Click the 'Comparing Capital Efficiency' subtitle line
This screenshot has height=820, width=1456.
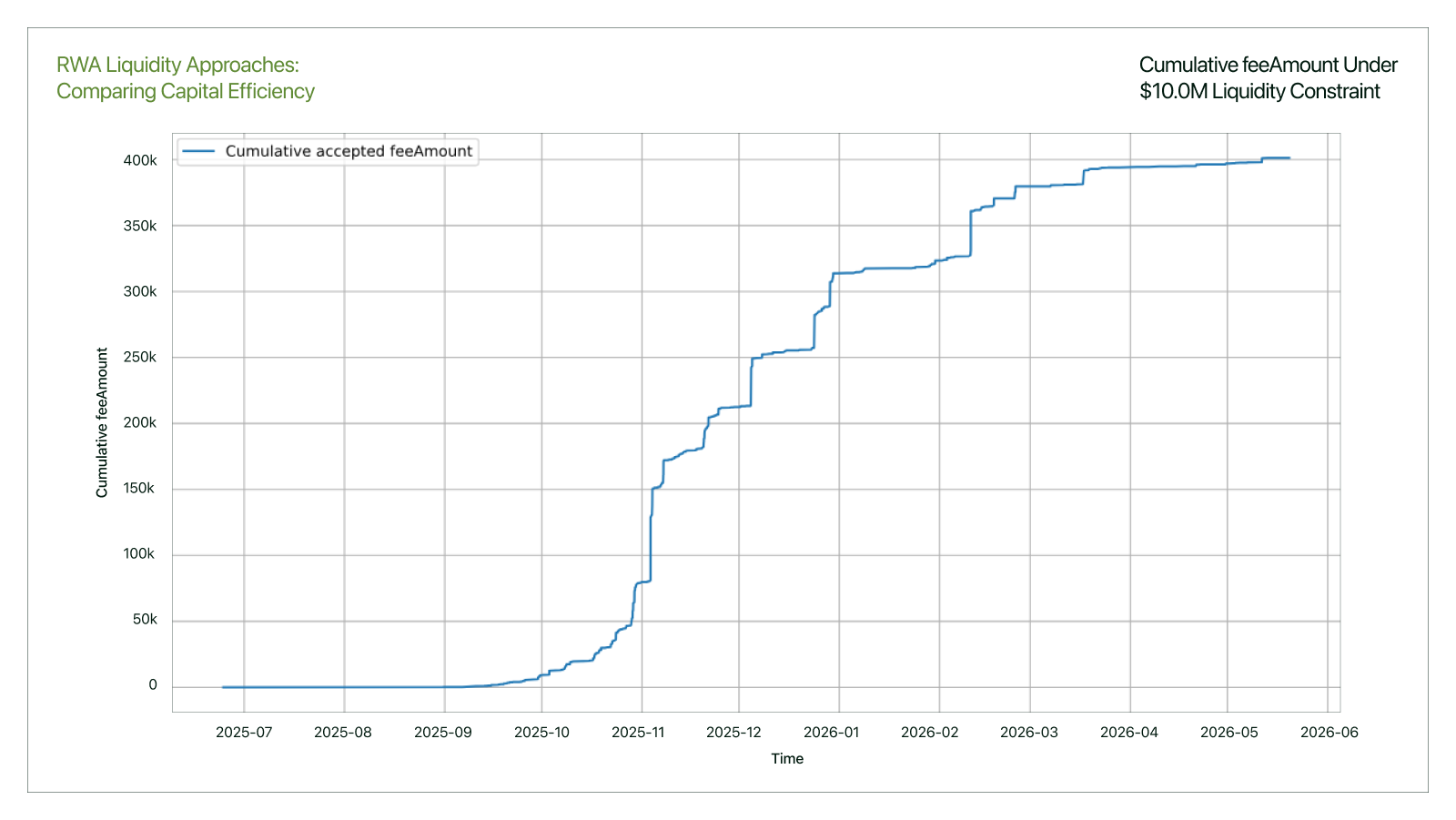click(186, 92)
